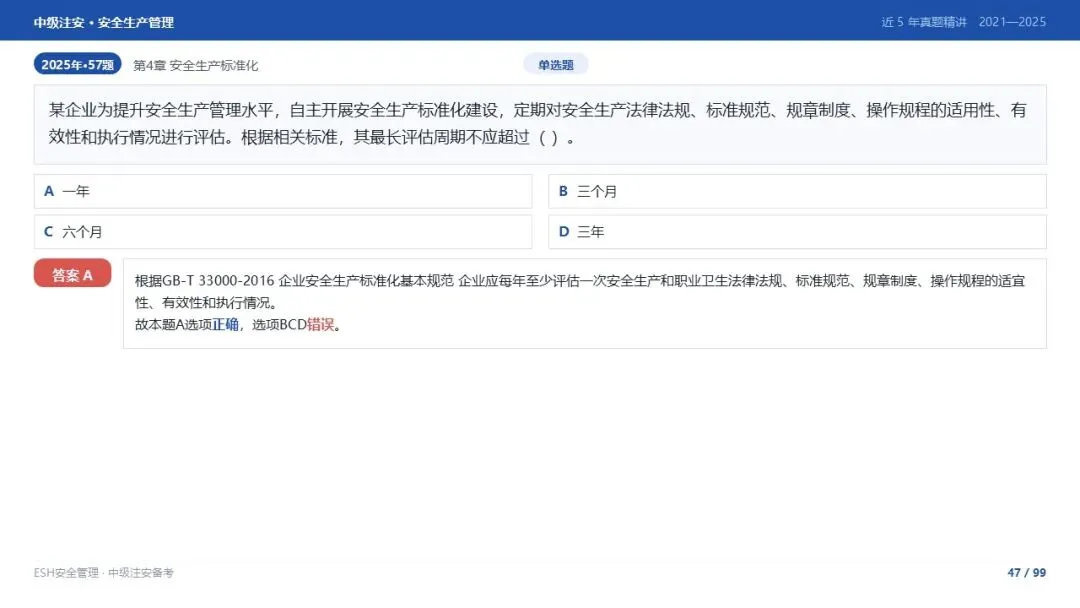
Task: Click the header text 近 5 年真题精讲
Action: (x=924, y=22)
